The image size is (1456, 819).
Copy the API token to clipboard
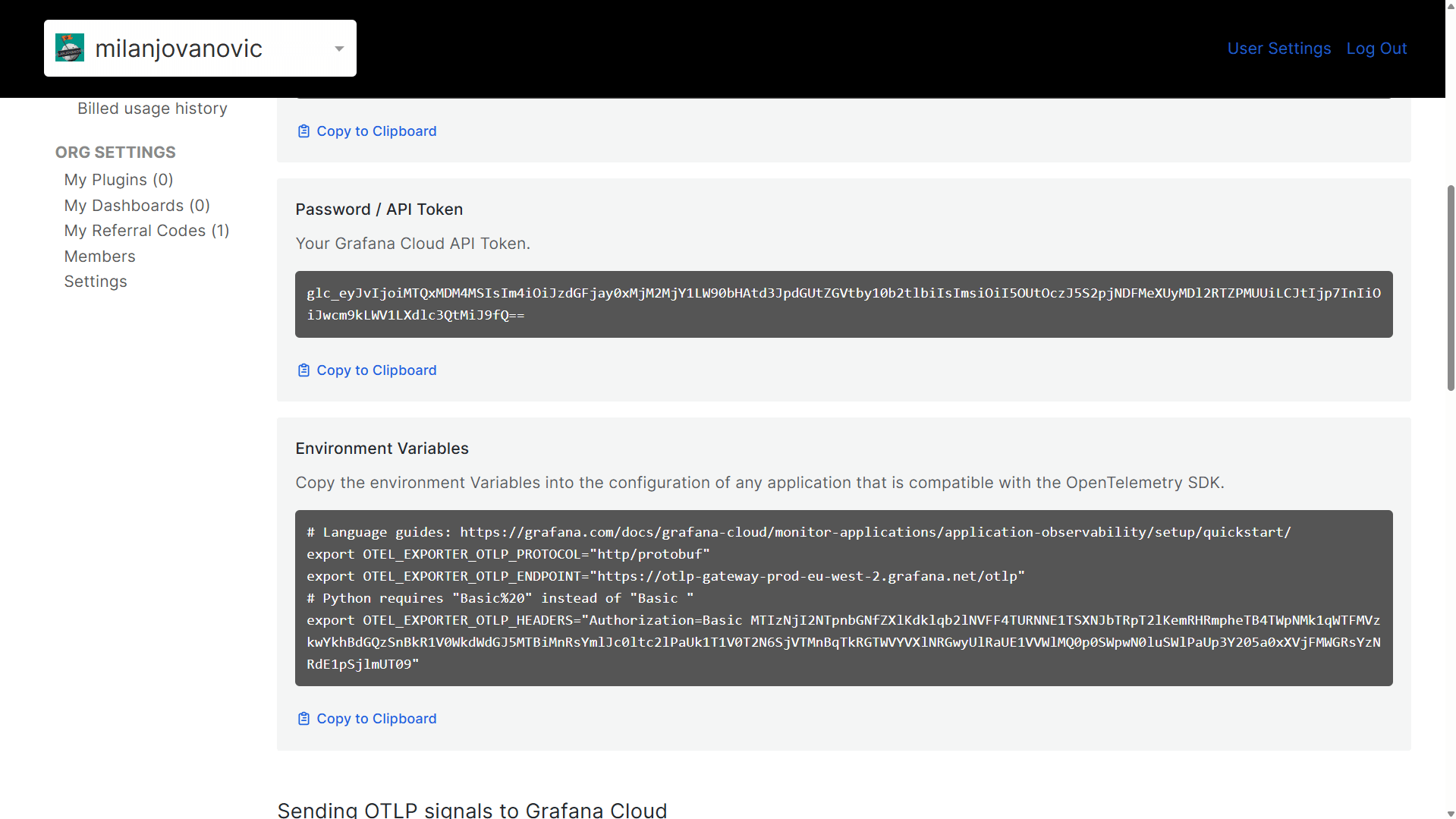376,370
